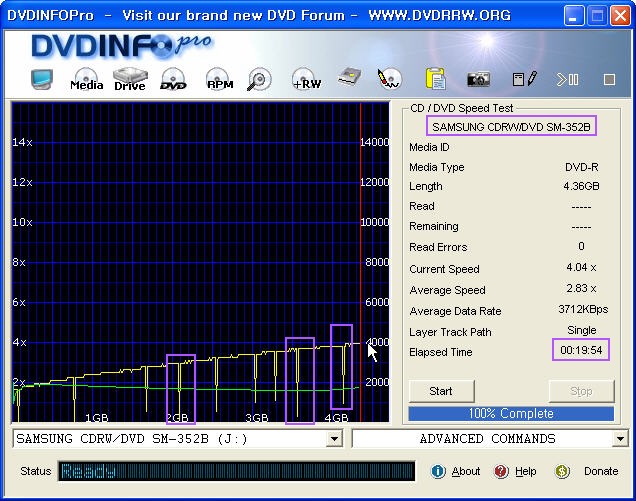This screenshot has height=501, width=636.
Task: Open the Media info tool
Action: click(86, 79)
